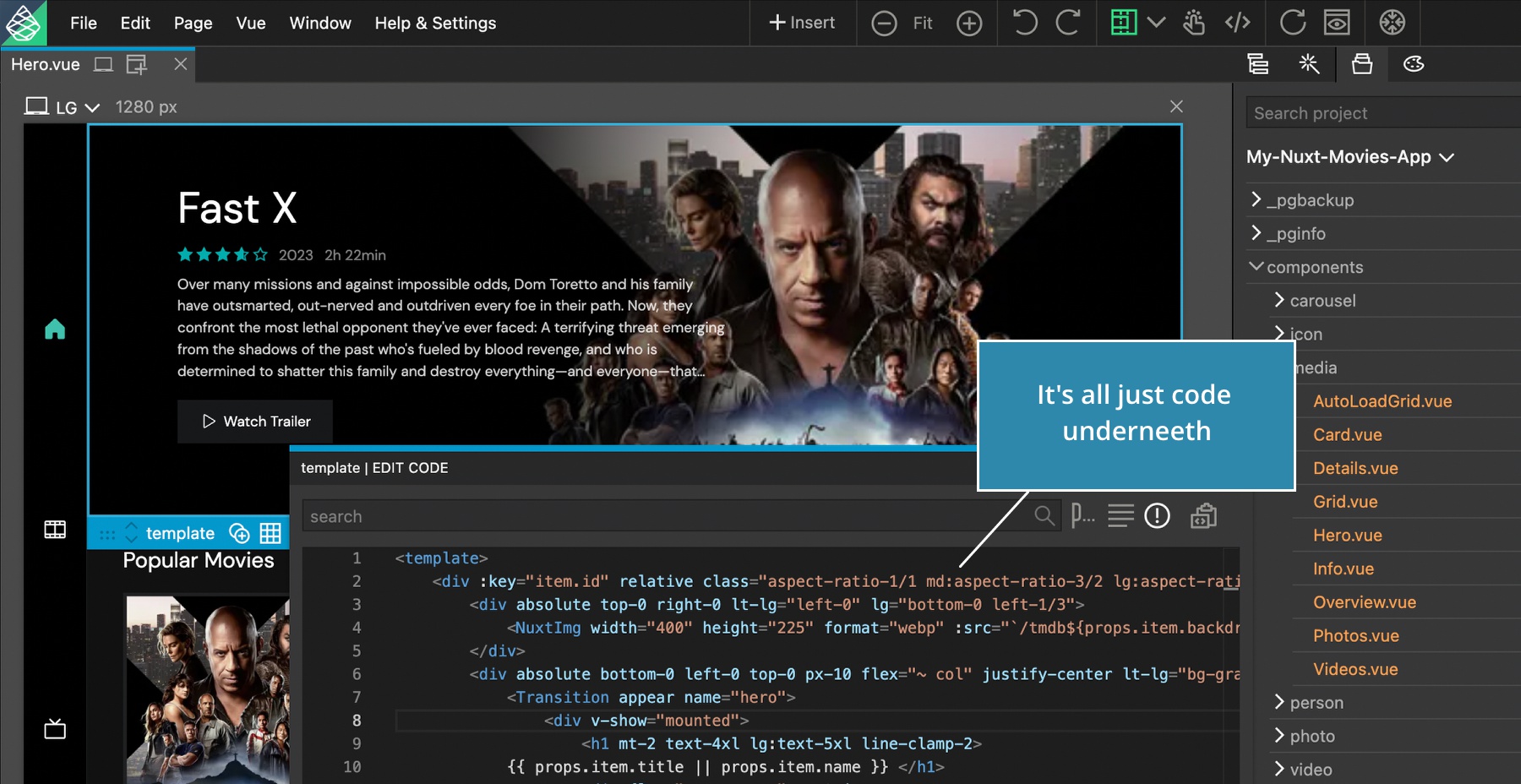This screenshot has width=1521, height=784.
Task: Redo the last action
Action: pos(1068,23)
